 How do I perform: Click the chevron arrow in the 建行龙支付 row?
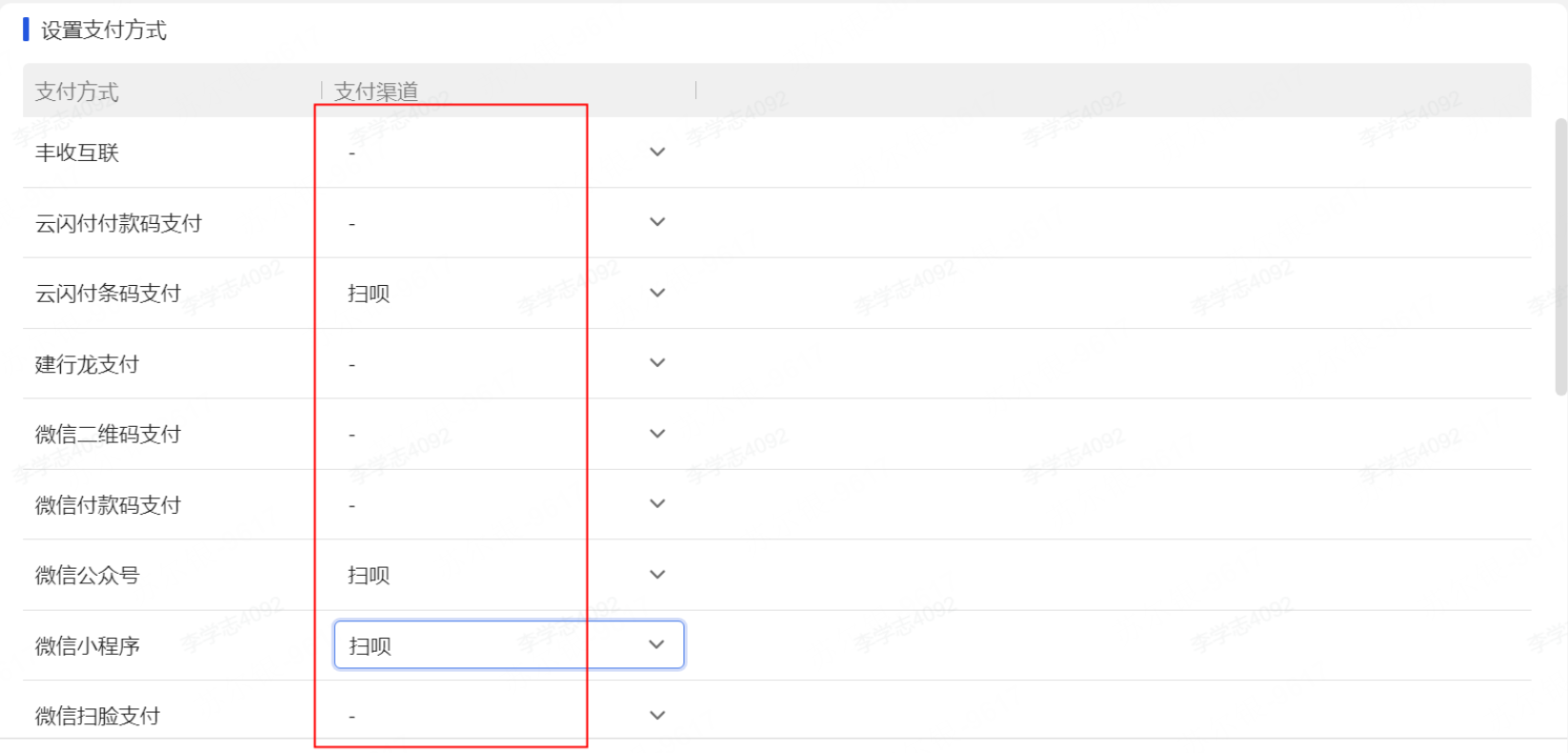(x=657, y=363)
